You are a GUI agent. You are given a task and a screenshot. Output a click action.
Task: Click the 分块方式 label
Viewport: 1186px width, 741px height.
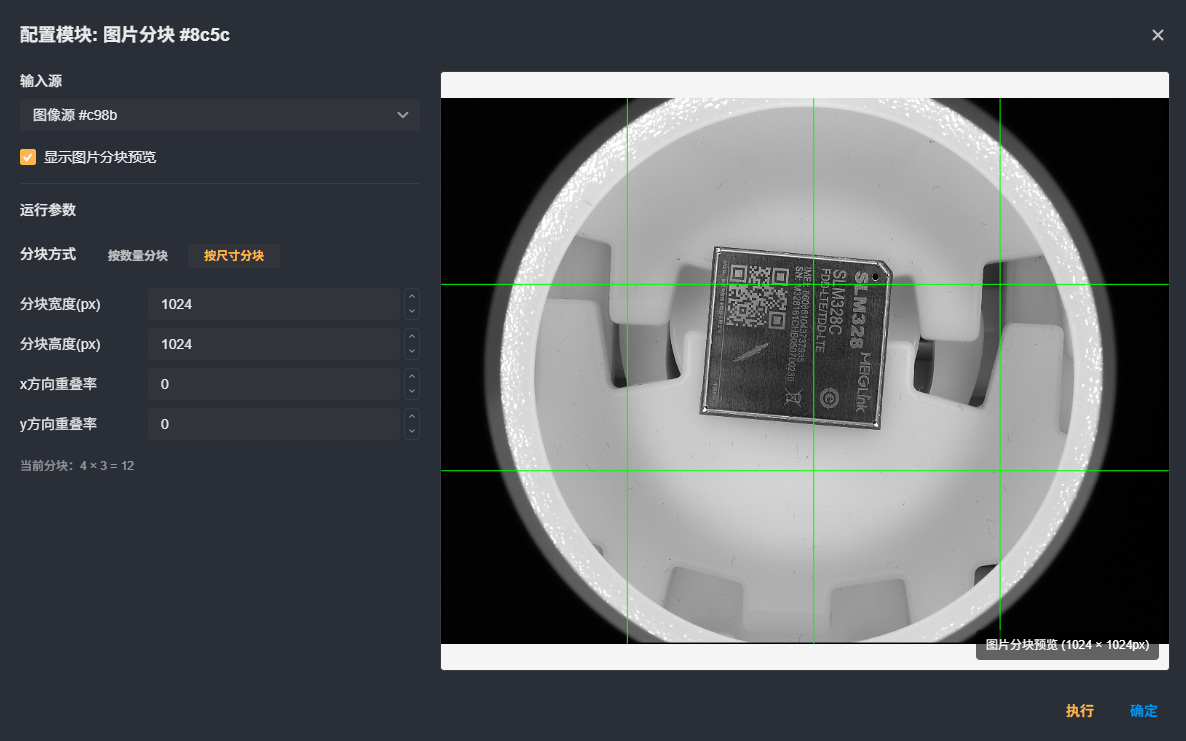point(48,254)
